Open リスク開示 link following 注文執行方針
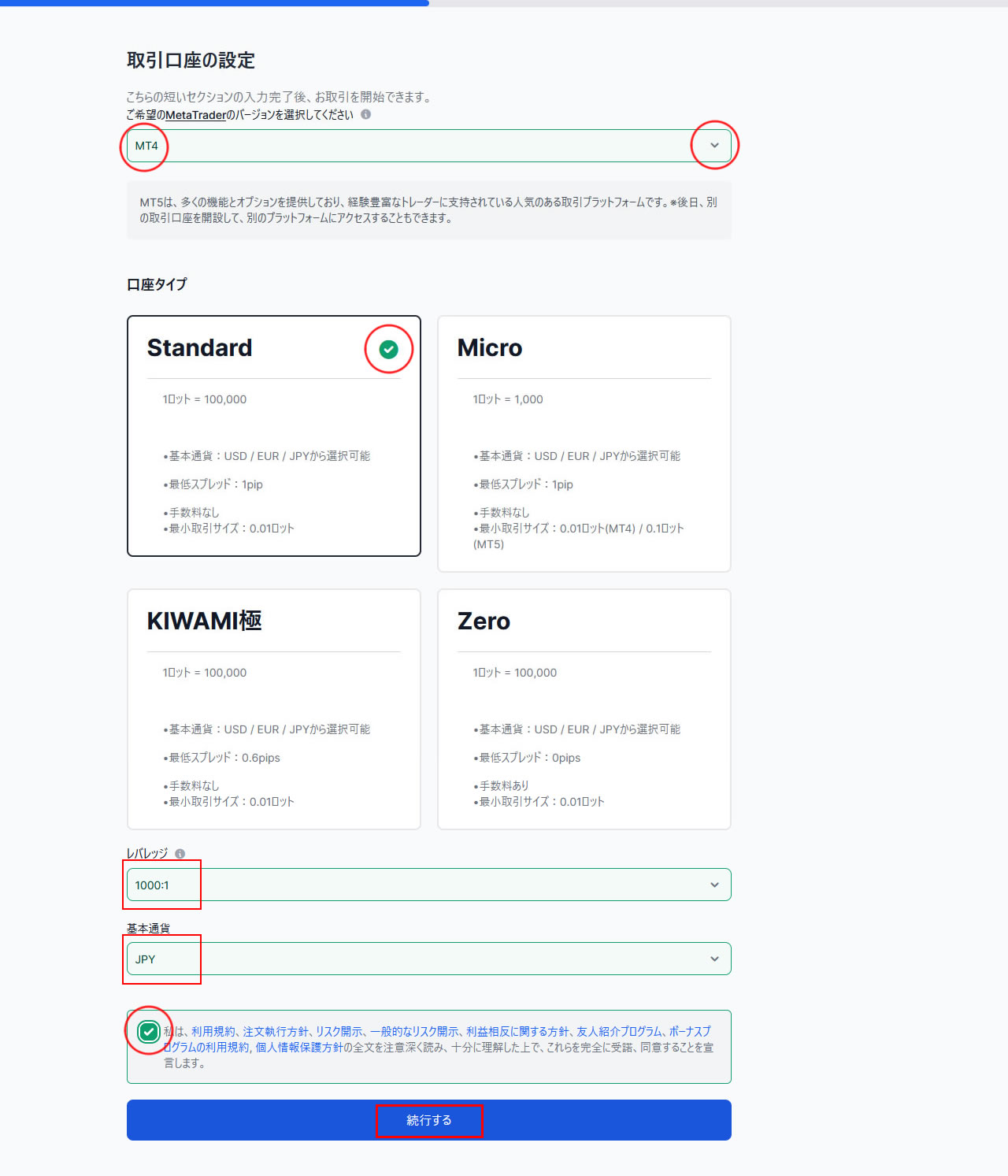Viewport: 1008px width, 1176px height. tap(339, 1031)
